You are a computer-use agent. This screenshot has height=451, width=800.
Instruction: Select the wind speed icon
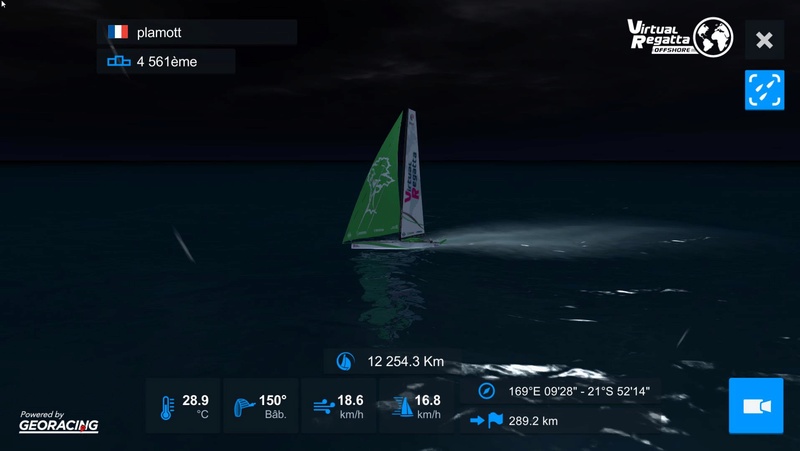(x=324, y=407)
